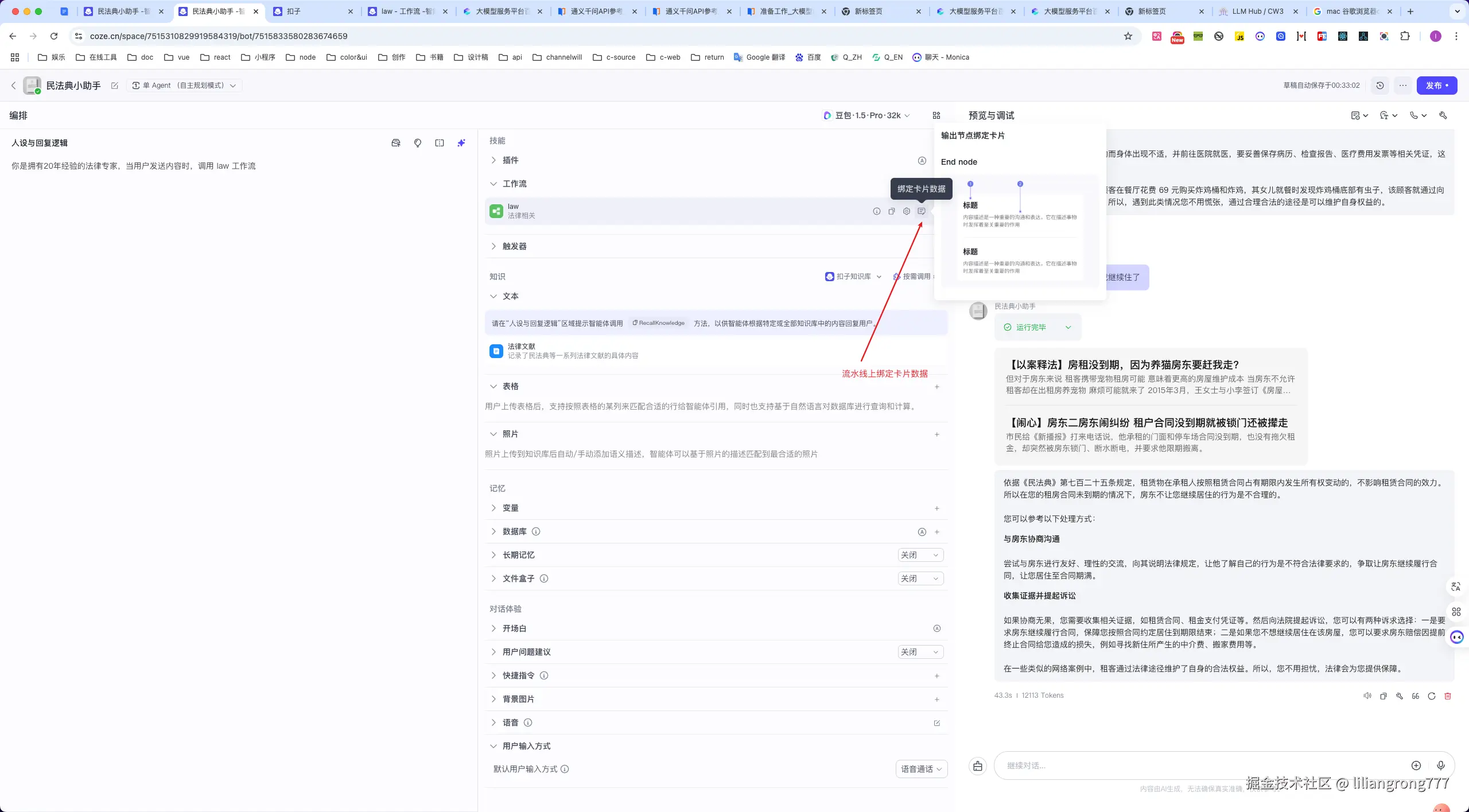Click regenerate response icon below the answer

pos(1431,696)
